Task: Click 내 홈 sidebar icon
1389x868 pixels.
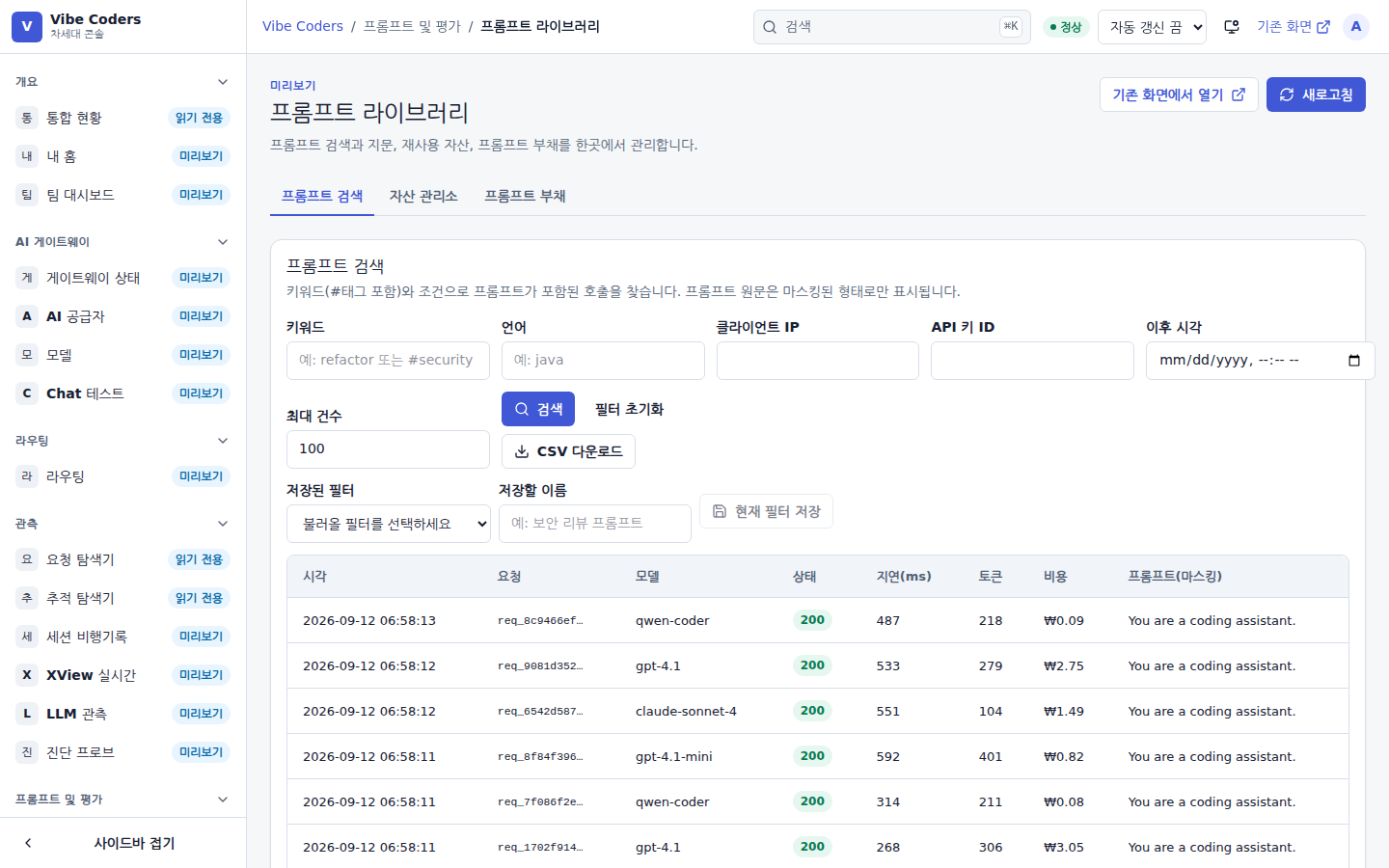Action: coord(27,156)
